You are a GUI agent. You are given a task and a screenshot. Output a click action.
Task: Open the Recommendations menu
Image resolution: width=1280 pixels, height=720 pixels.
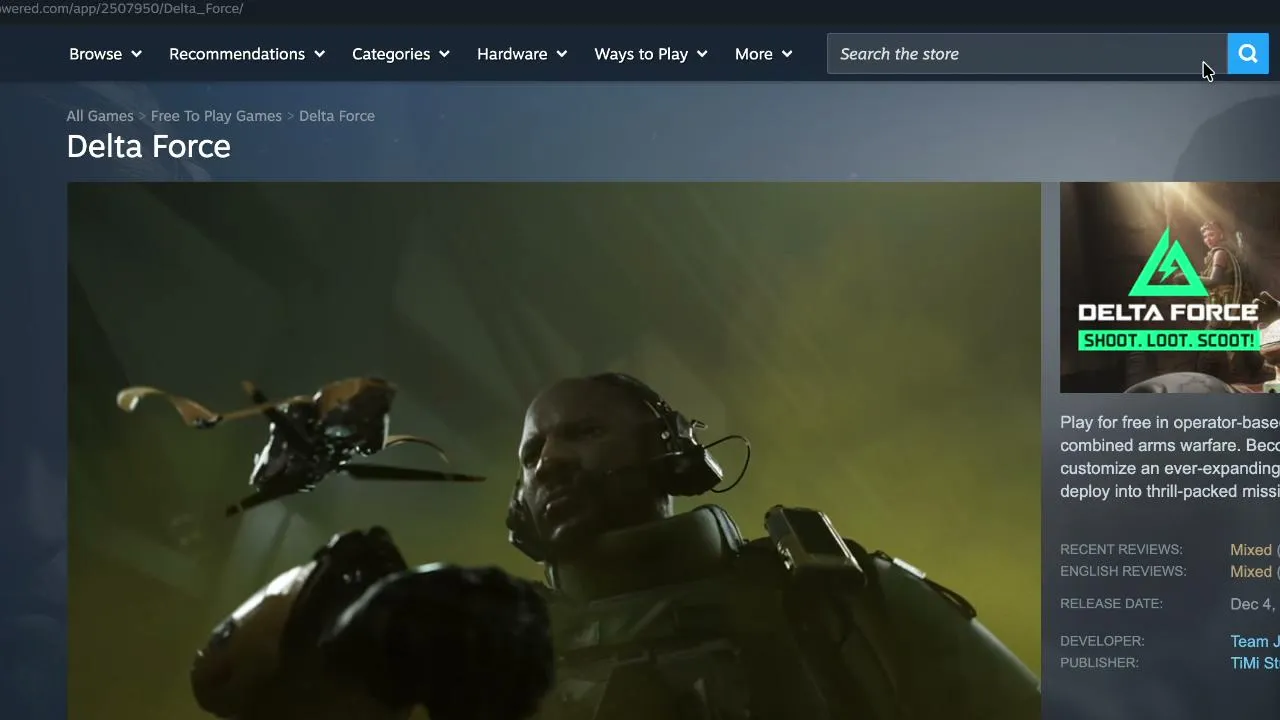point(247,54)
